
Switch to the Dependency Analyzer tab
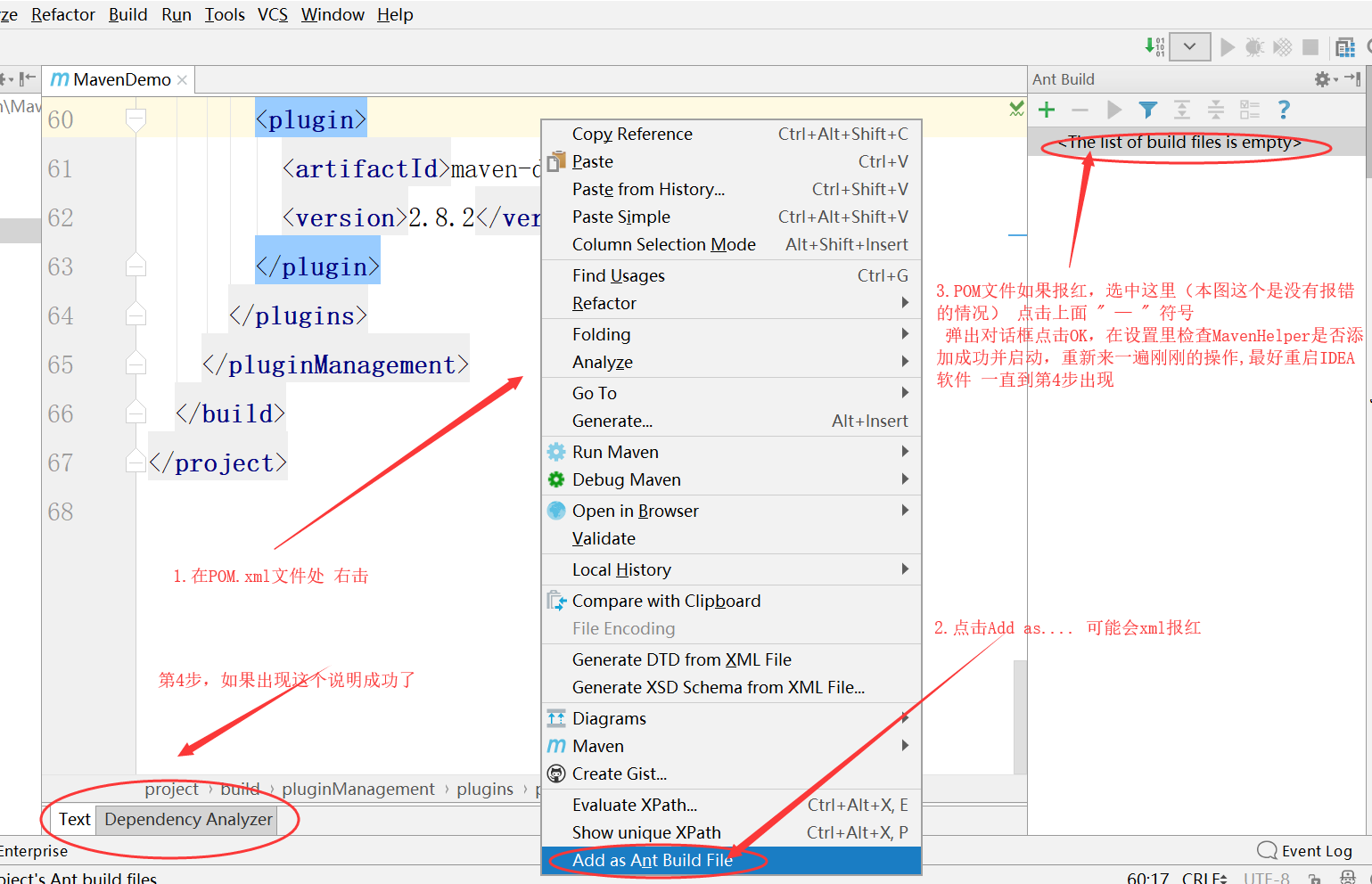tap(187, 819)
